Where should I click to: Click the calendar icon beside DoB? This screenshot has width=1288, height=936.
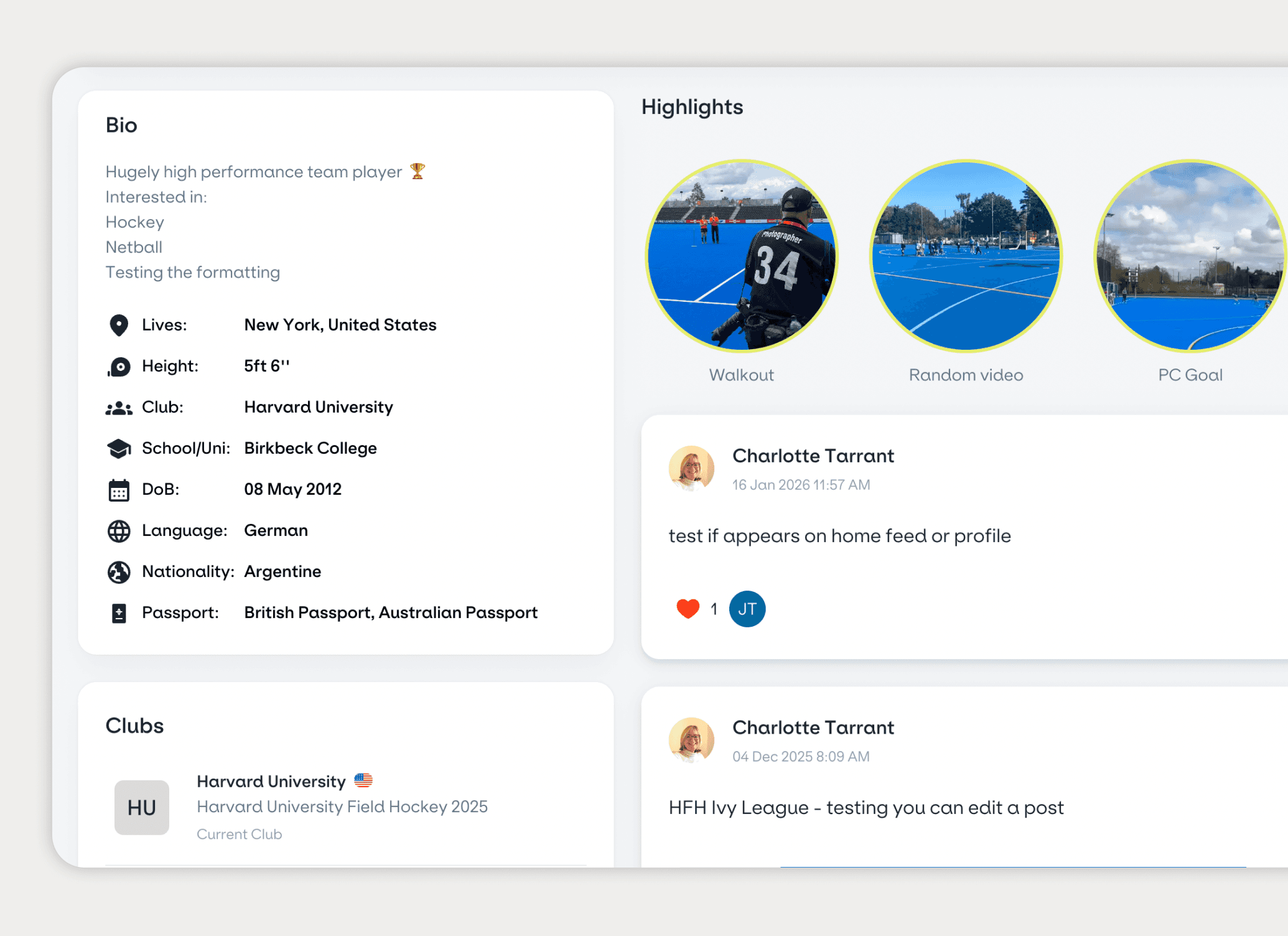coord(119,490)
